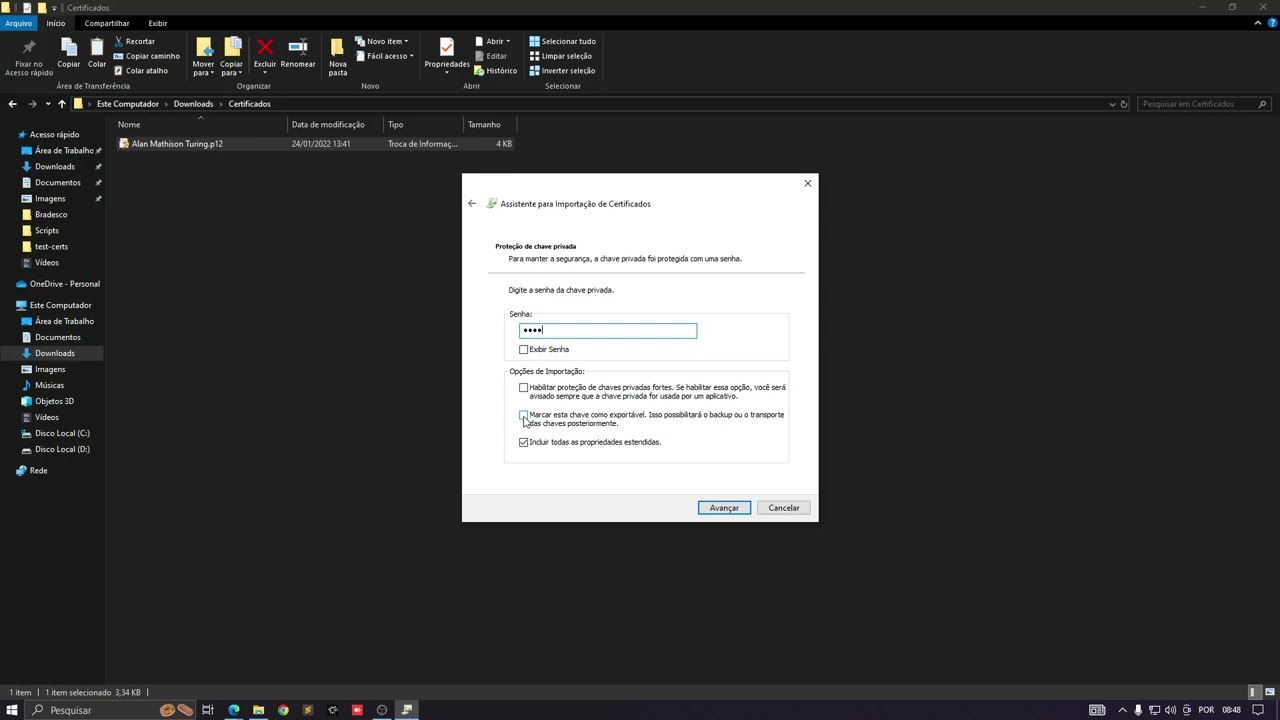This screenshot has width=1280, height=720.
Task: Click the up-directory arrow in address bar
Action: pos(61,104)
